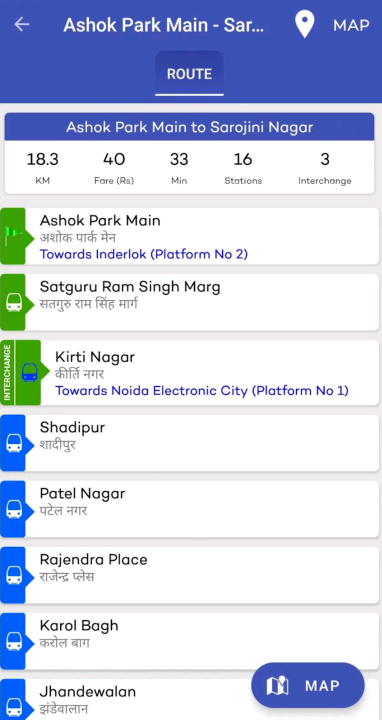382x720 pixels.
Task: Tap the back arrow icon
Action: [22, 25]
